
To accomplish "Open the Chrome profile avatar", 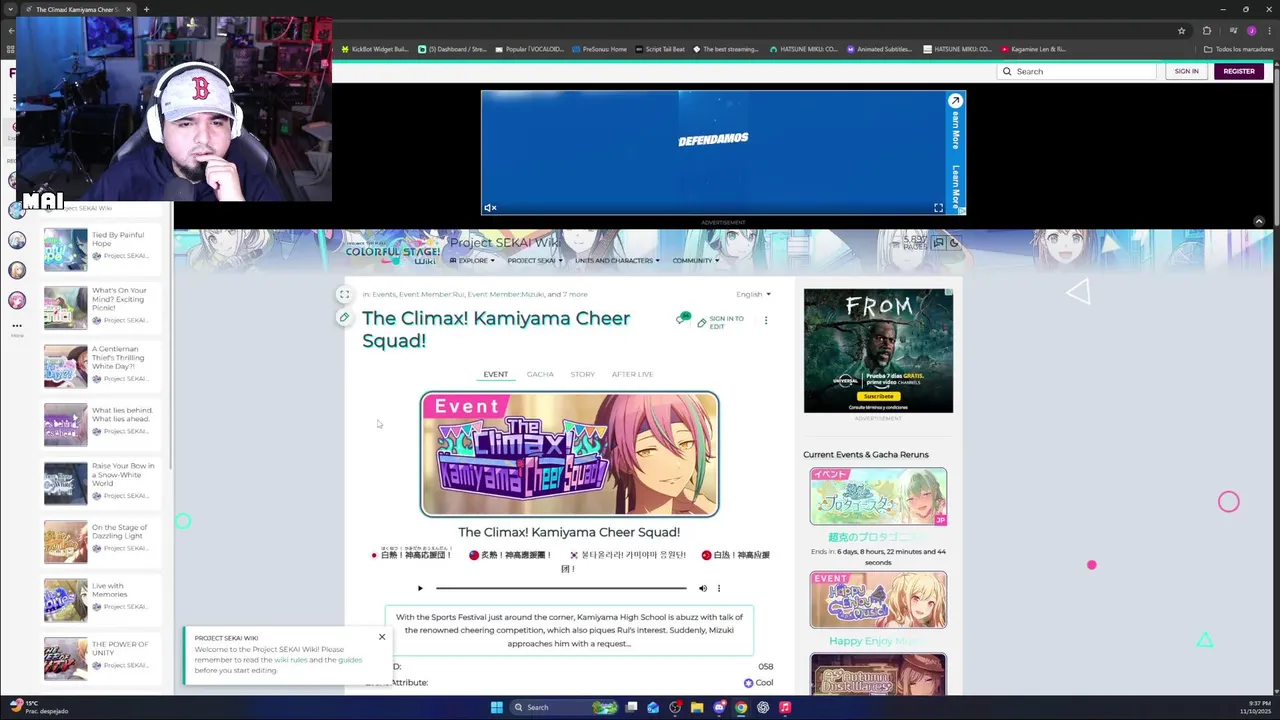I will tap(1251, 31).
